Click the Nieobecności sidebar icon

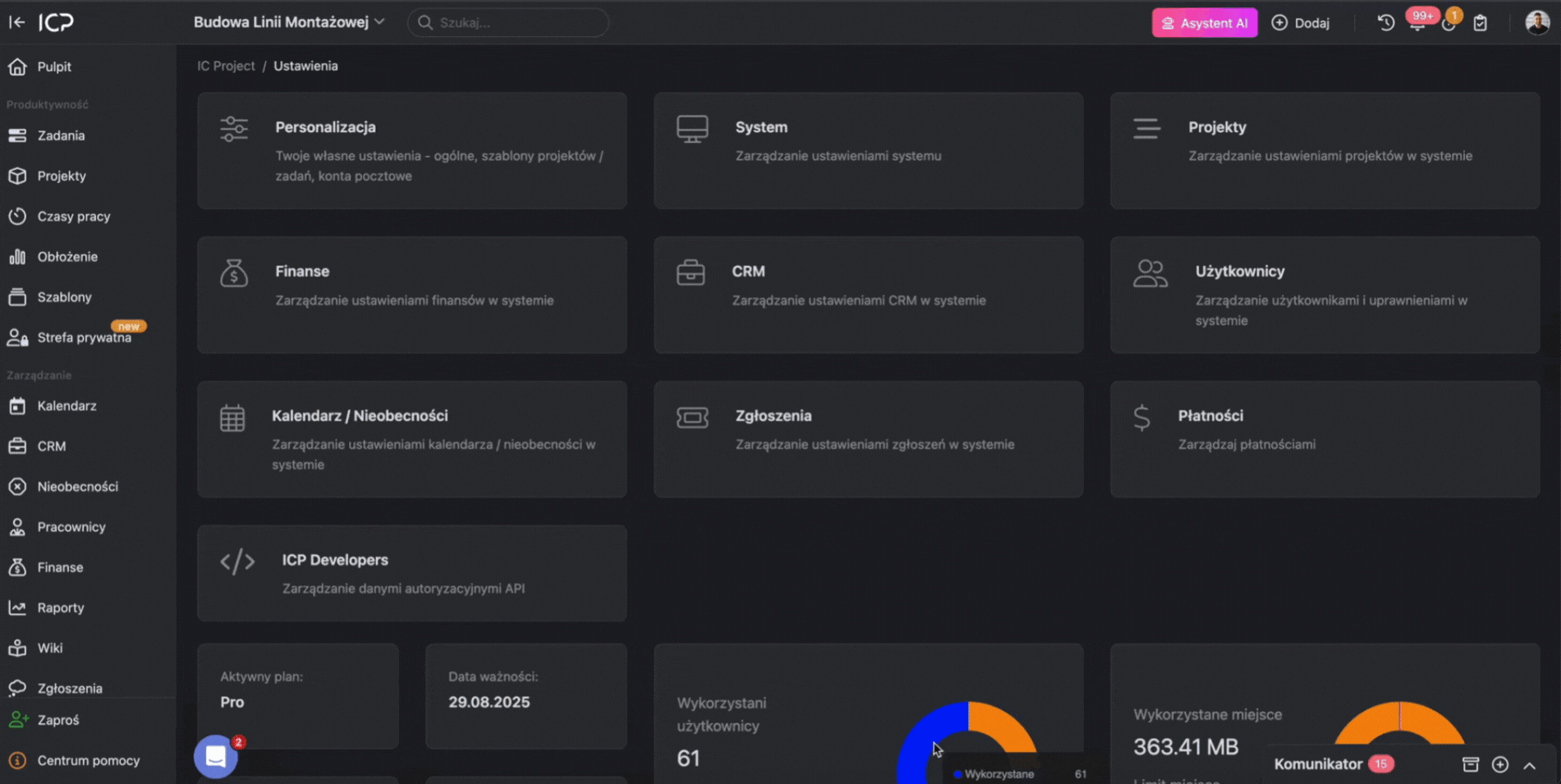pyautogui.click(x=17, y=486)
